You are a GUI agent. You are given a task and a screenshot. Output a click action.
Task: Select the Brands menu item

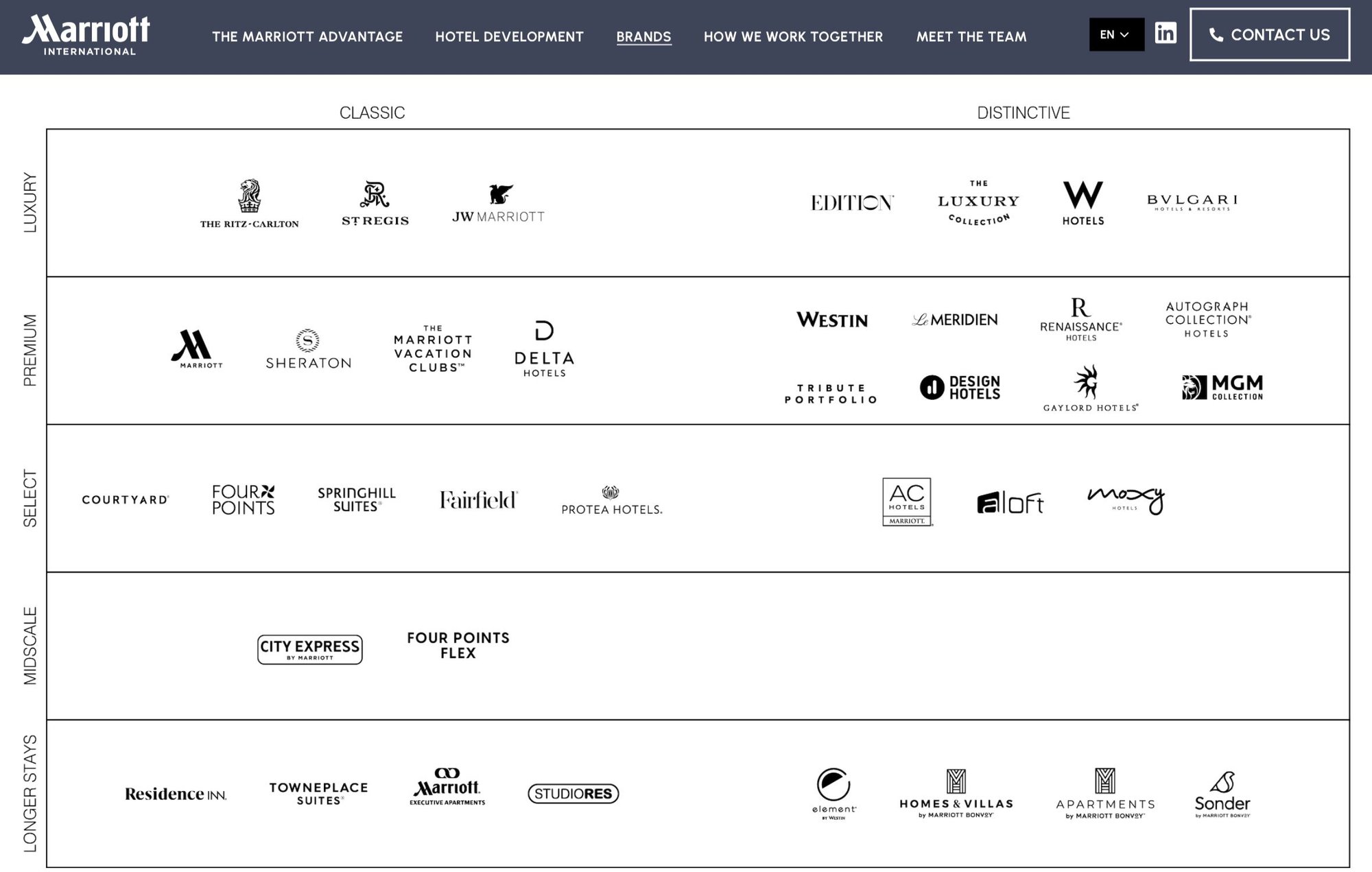643,36
